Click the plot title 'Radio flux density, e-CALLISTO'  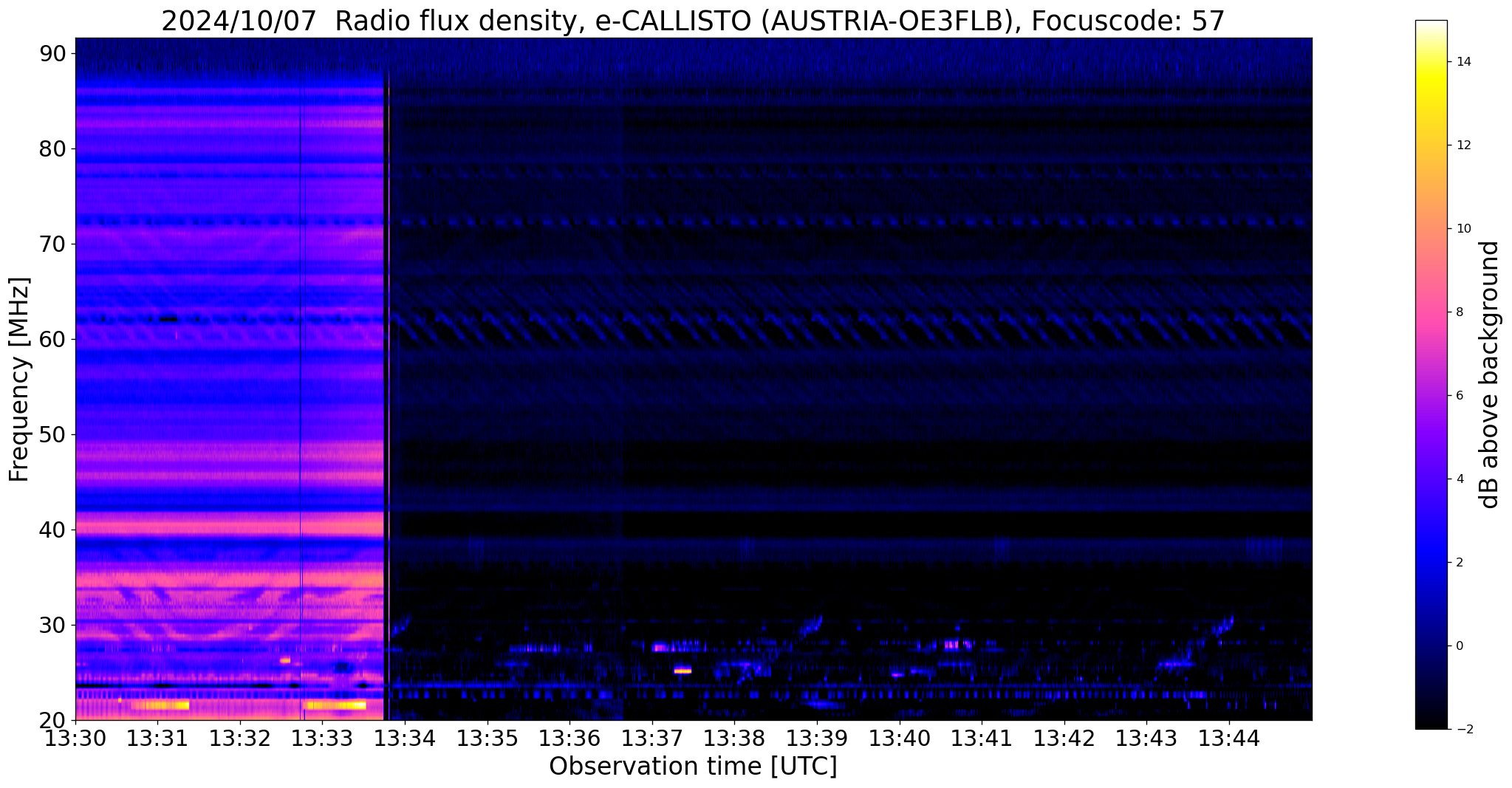pyautogui.click(x=544, y=21)
